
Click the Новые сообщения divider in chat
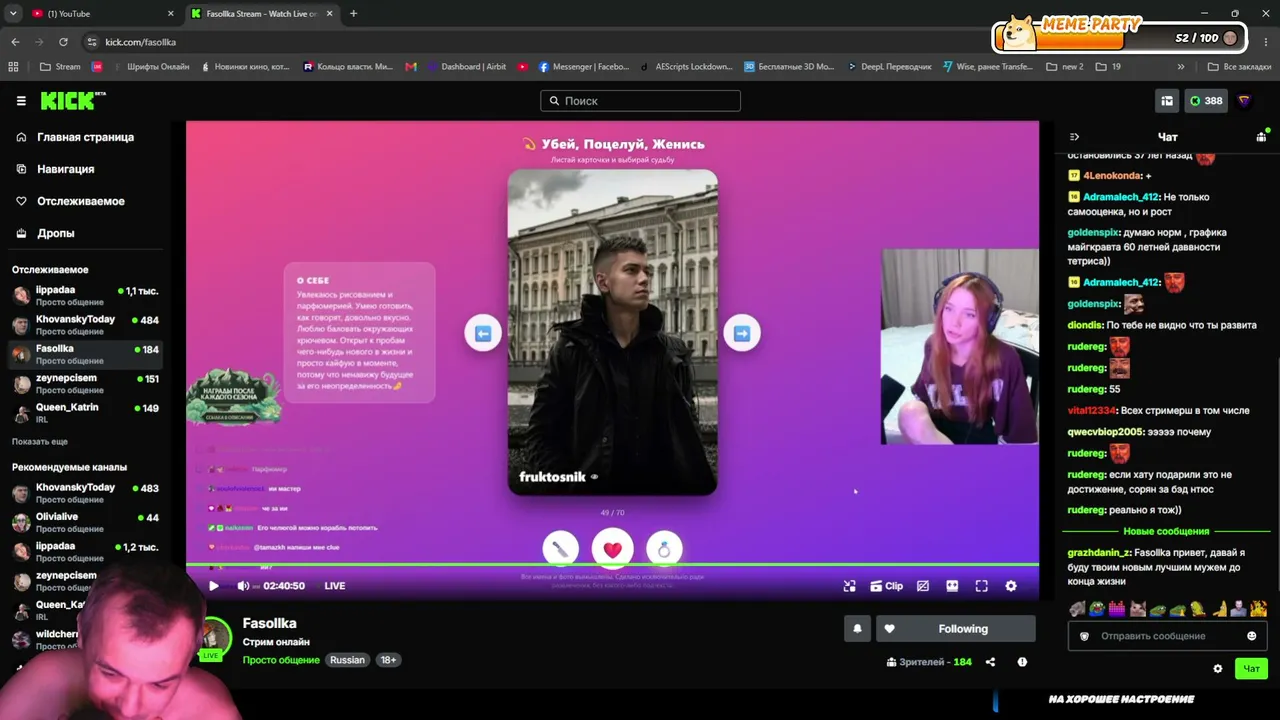[x=1166, y=531]
